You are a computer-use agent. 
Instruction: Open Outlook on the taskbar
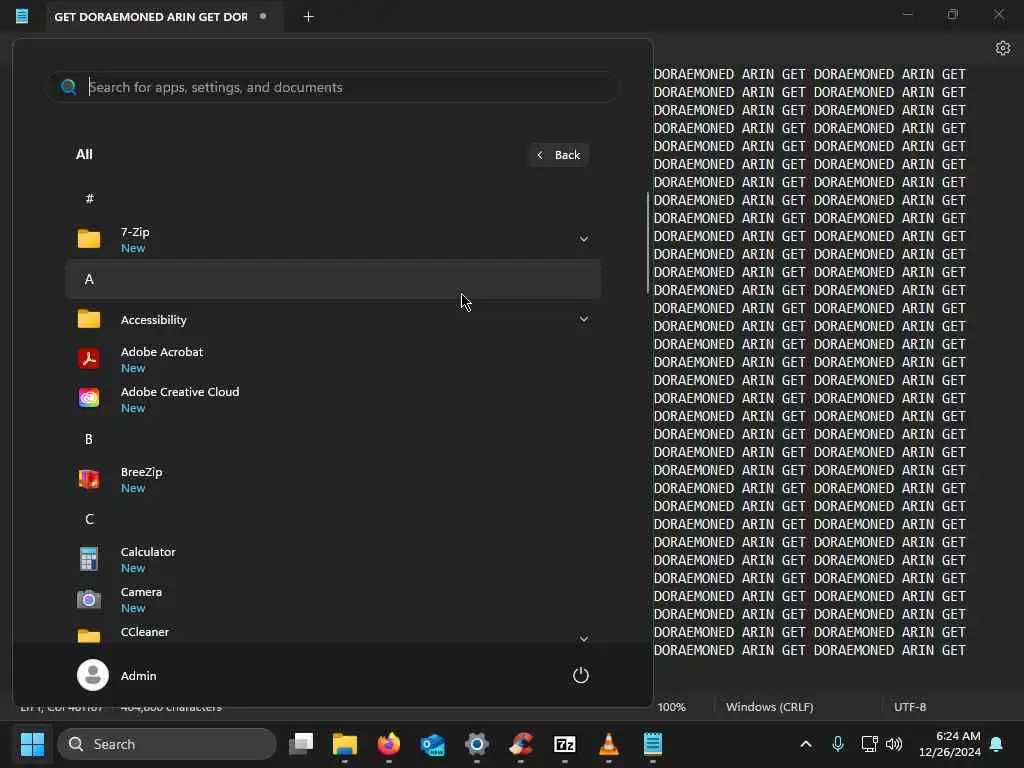[x=433, y=744]
